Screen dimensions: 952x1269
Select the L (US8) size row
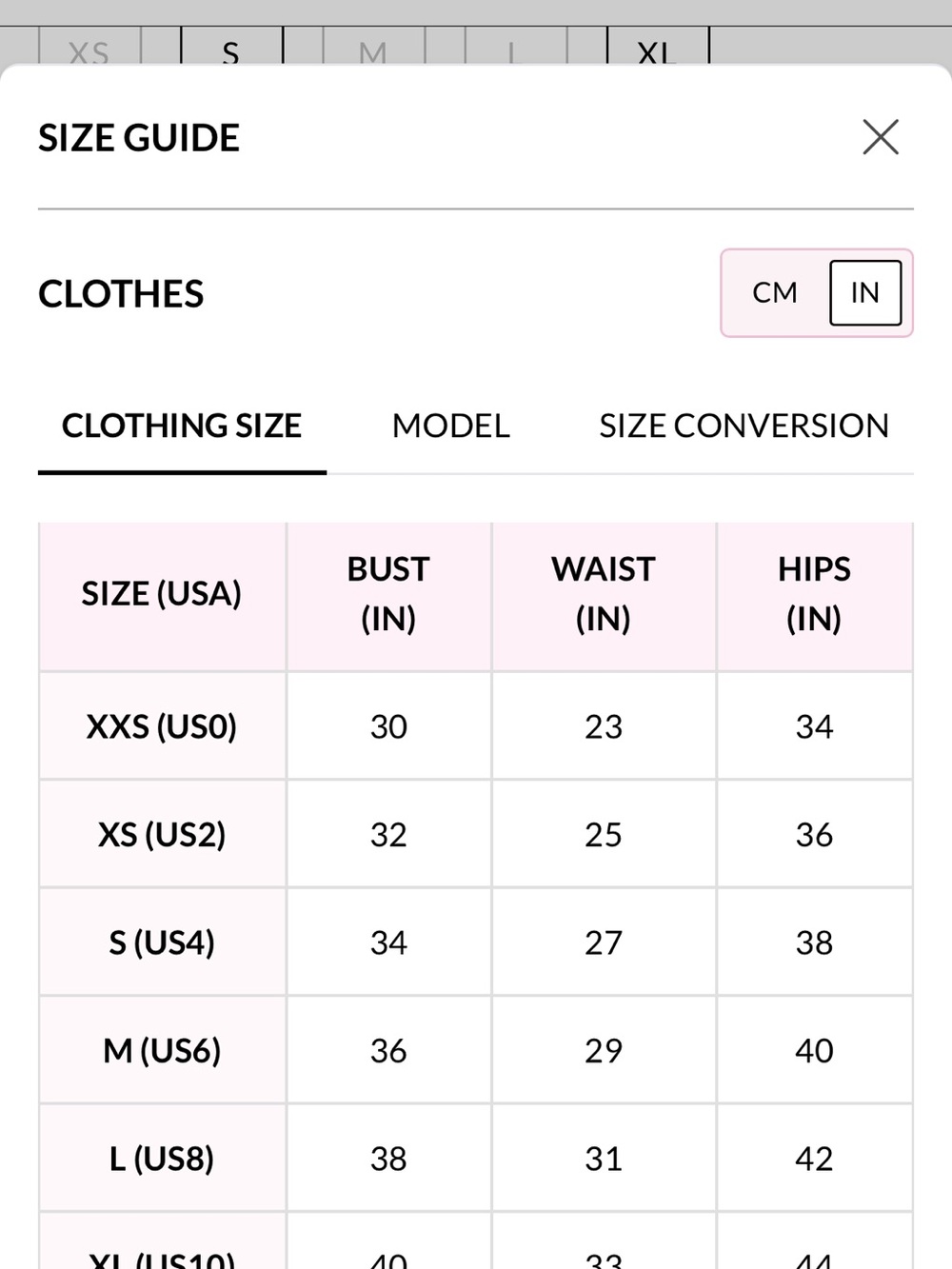[476, 1159]
